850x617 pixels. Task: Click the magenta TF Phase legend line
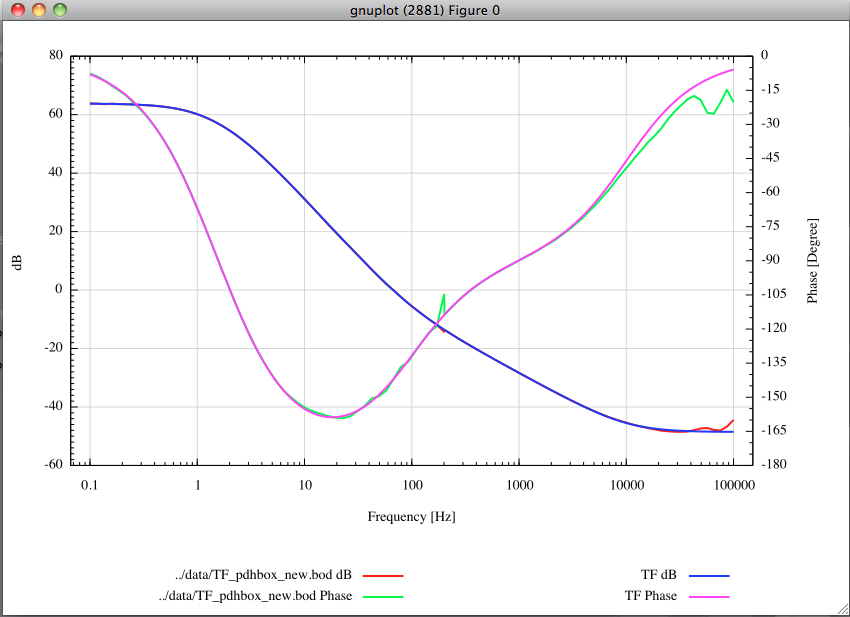click(x=709, y=597)
